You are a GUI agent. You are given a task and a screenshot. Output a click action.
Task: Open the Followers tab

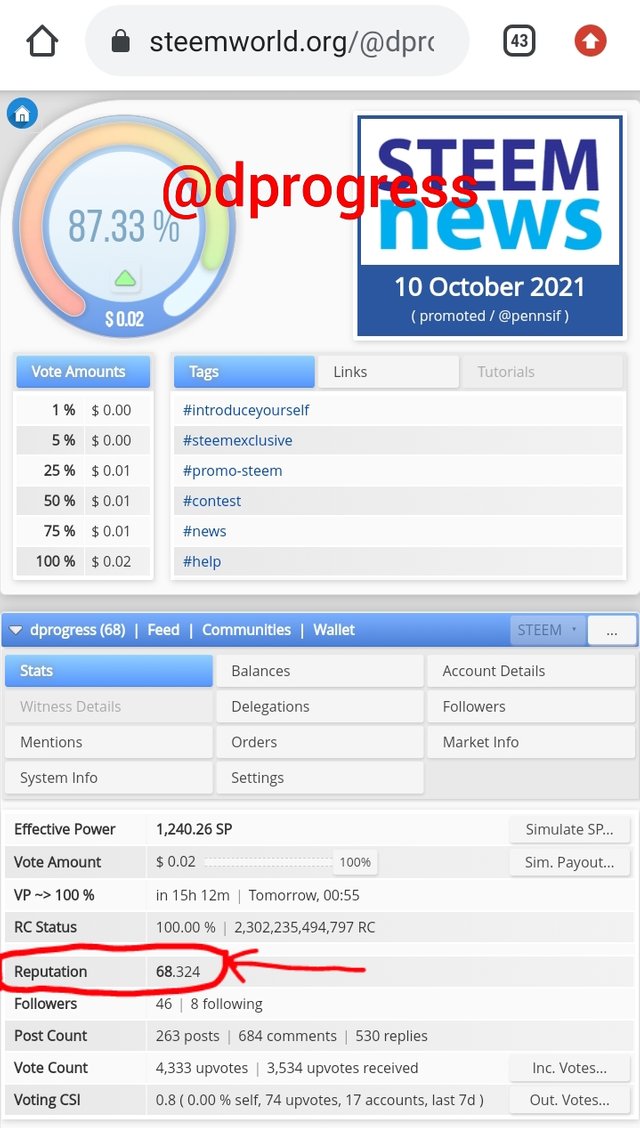point(531,706)
